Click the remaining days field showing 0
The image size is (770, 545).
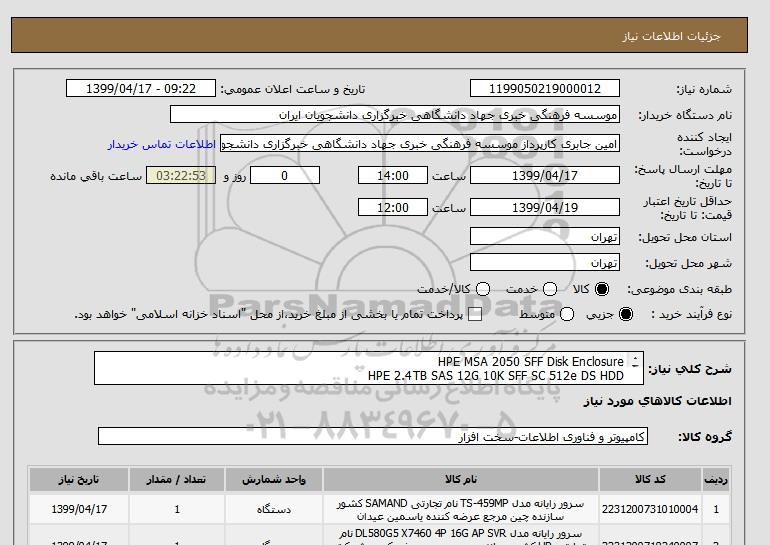(x=285, y=175)
